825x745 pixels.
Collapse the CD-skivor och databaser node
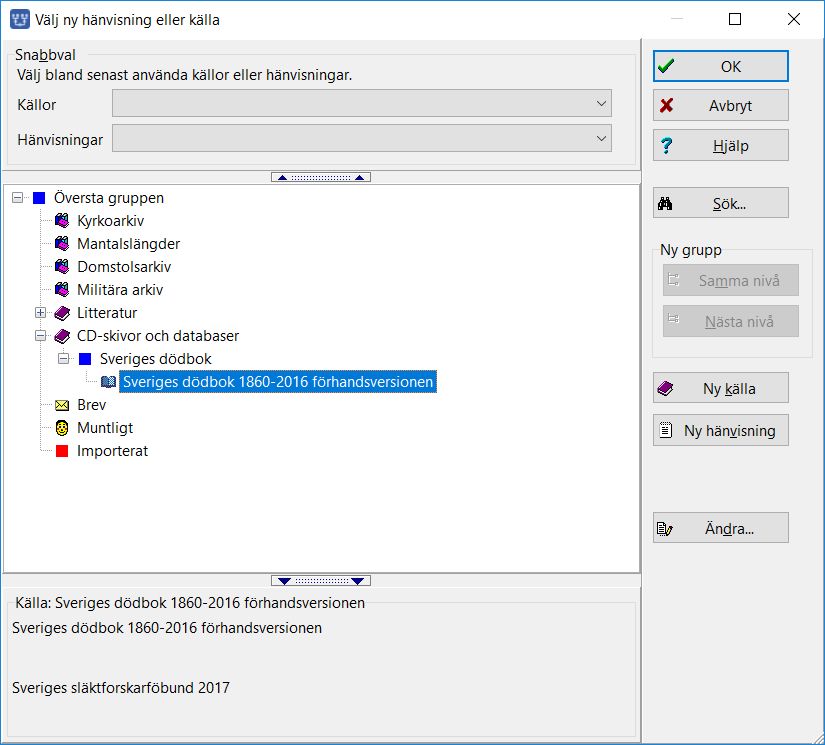pyautogui.click(x=41, y=336)
